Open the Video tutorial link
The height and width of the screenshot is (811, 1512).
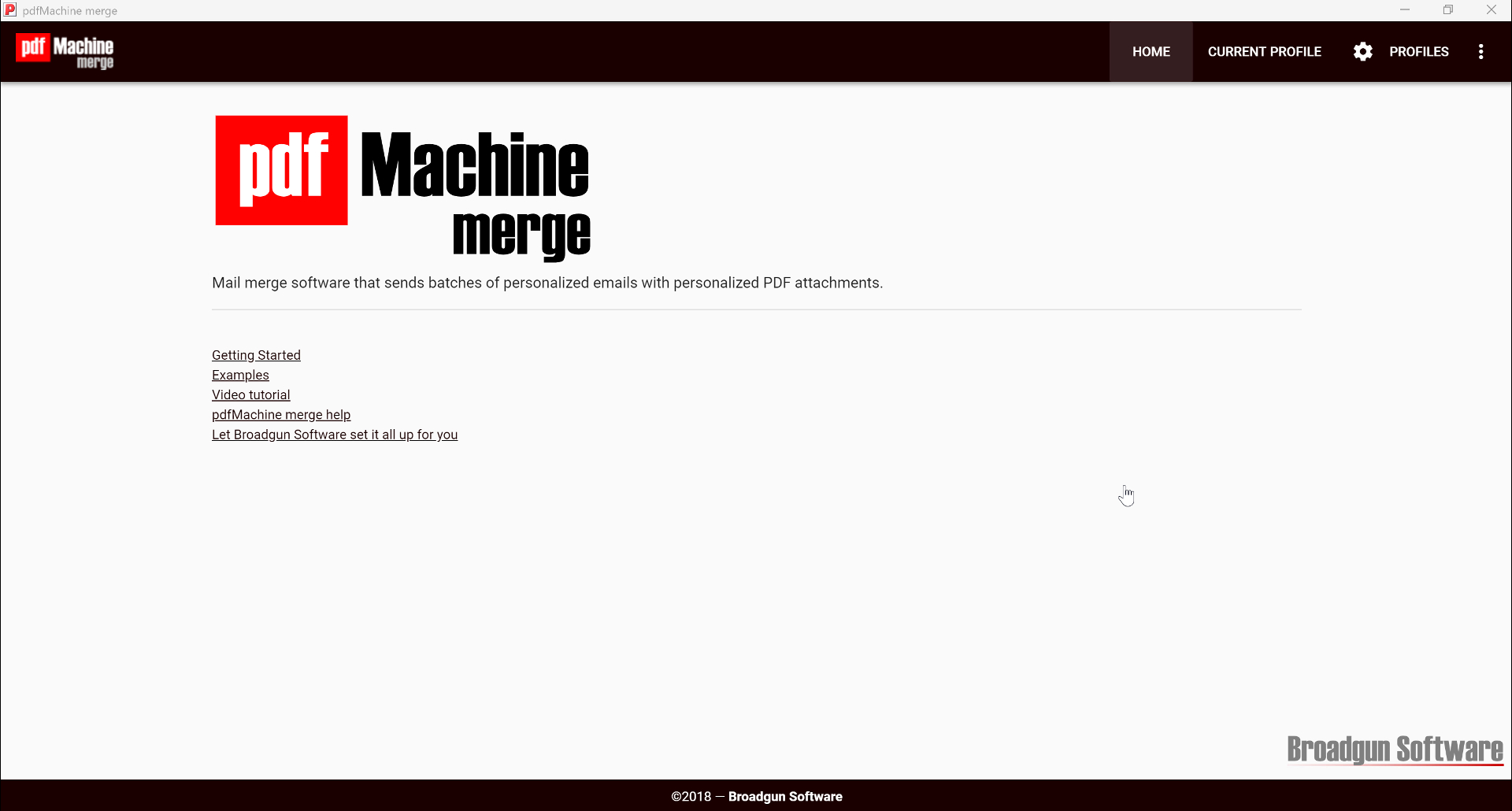tap(250, 394)
